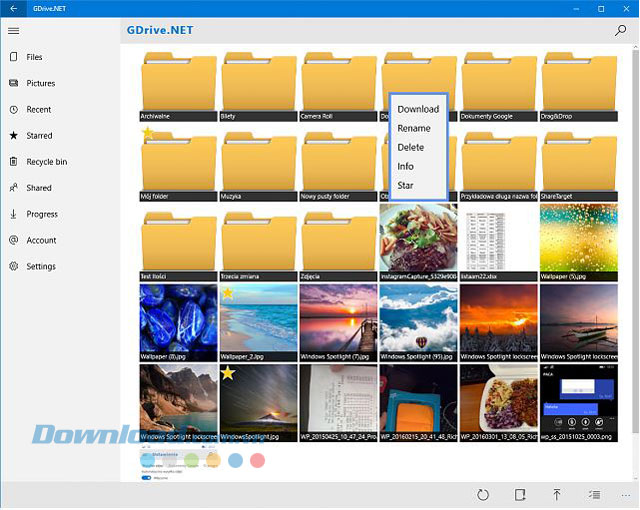Screen dimensions: 640x510
Task: Toggle the hamburger navigation menu
Action: pyautogui.click(x=13, y=30)
